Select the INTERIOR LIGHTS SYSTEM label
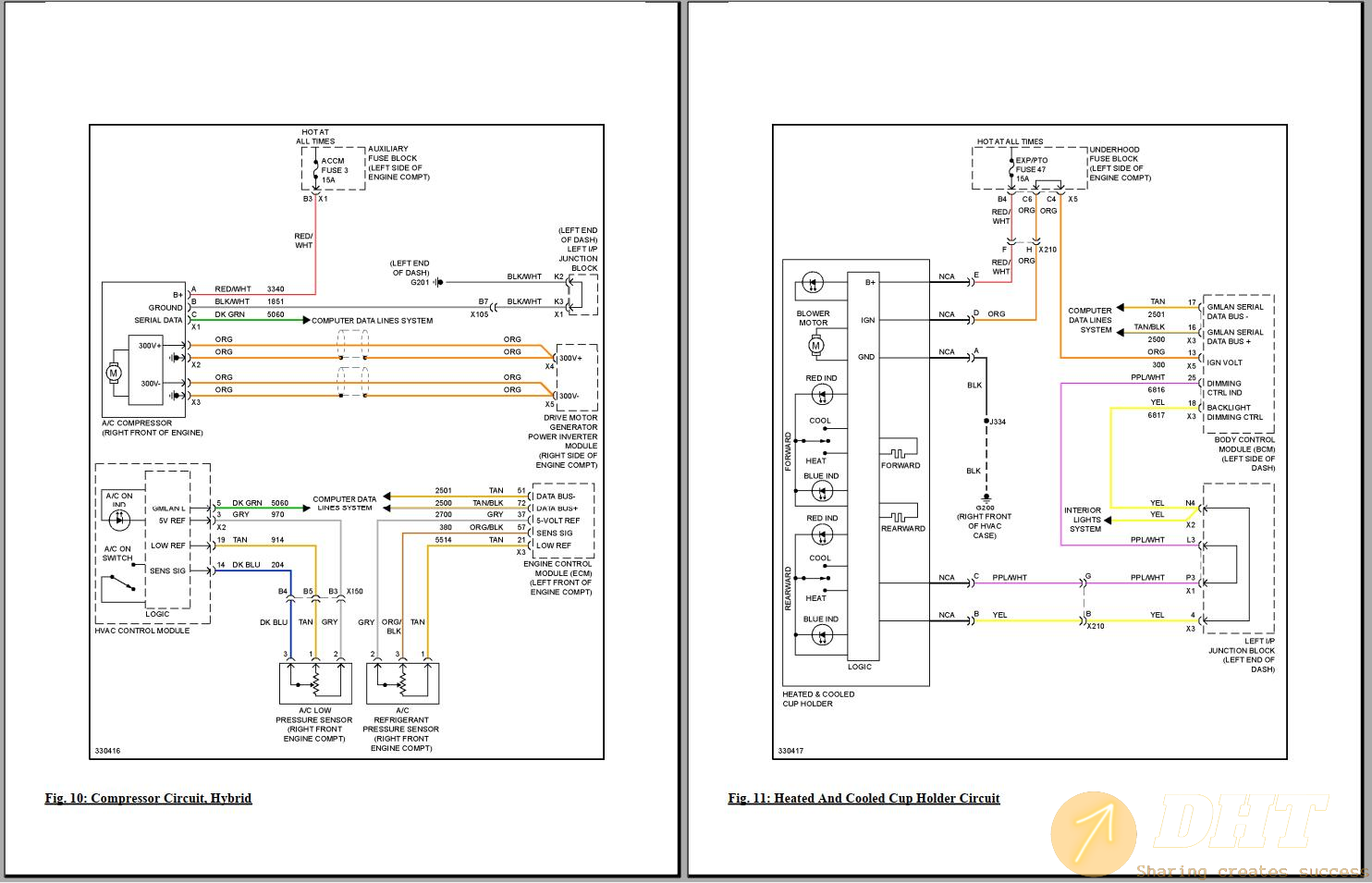Screen dimensions: 1372x883 point(1083,520)
